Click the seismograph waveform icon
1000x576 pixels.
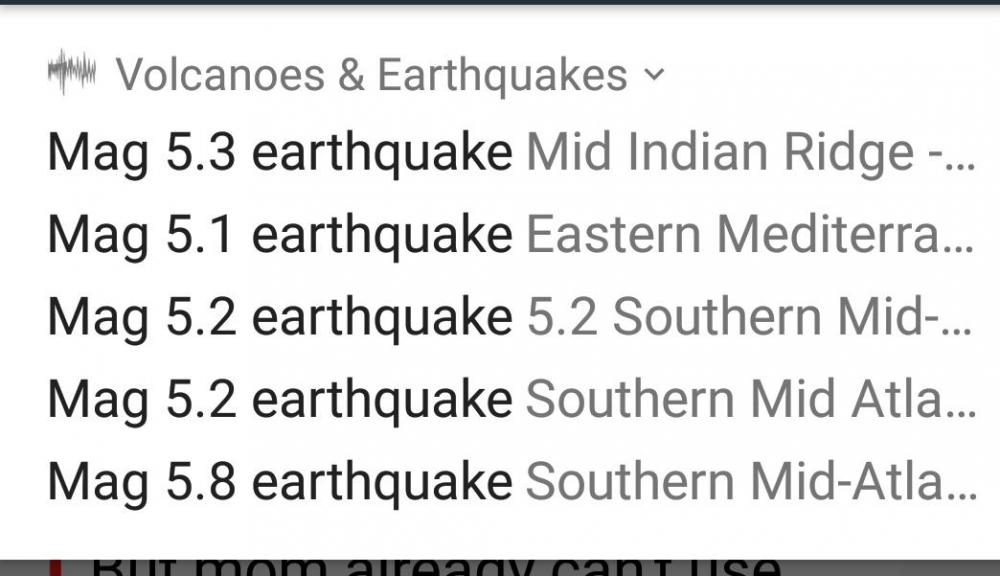pos(72,73)
